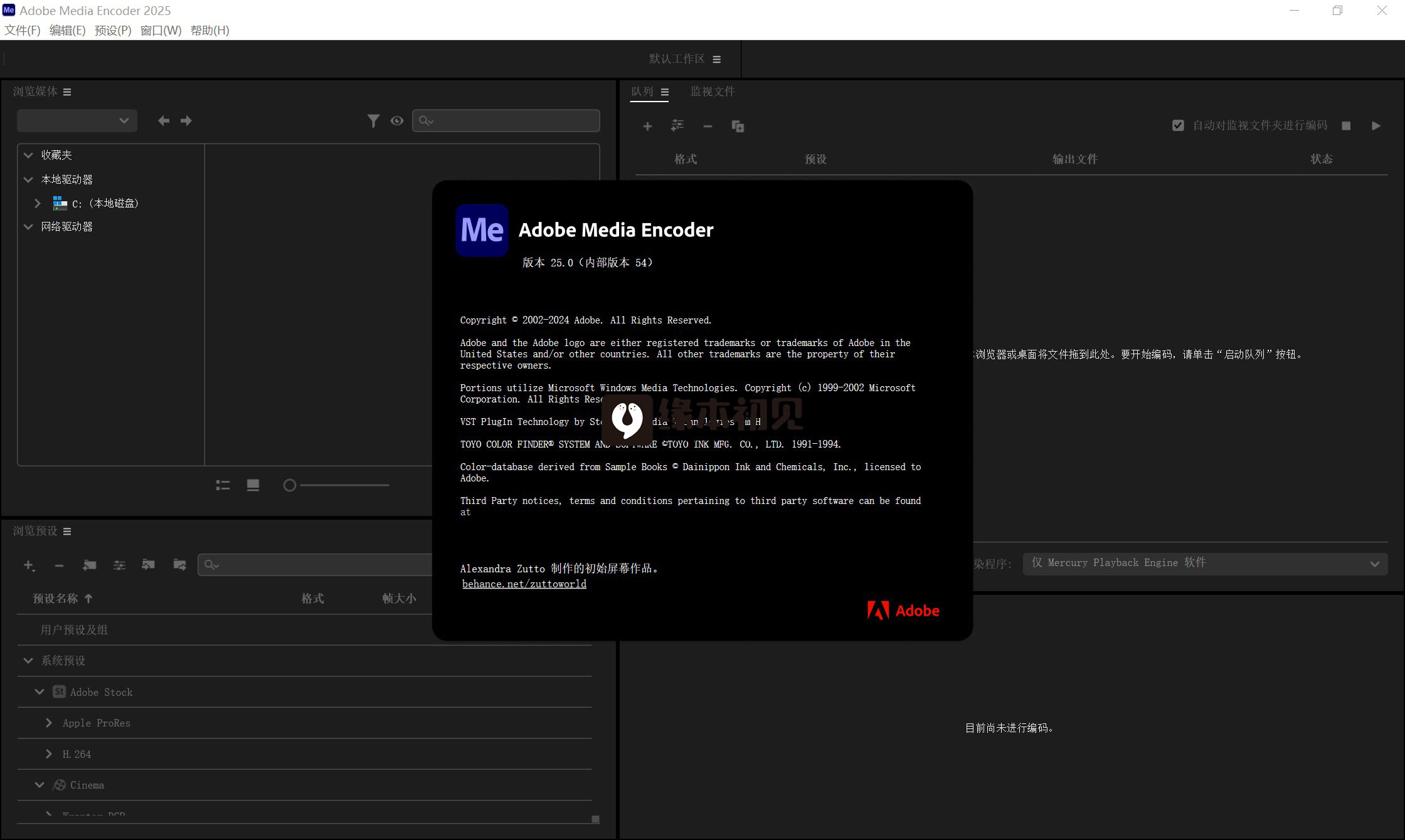Click the 输出文件 column header
The height and width of the screenshot is (840, 1405).
1075,159
